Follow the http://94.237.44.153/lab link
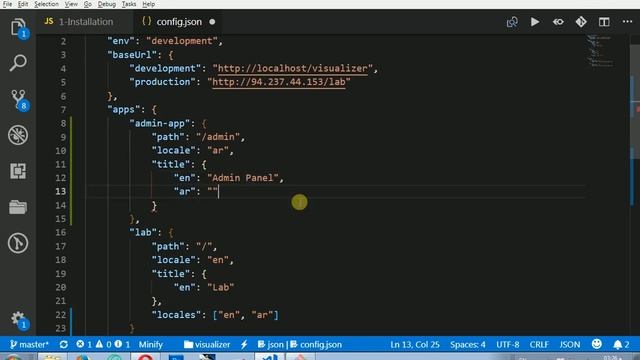The width and height of the screenshot is (640, 360). coord(279,82)
